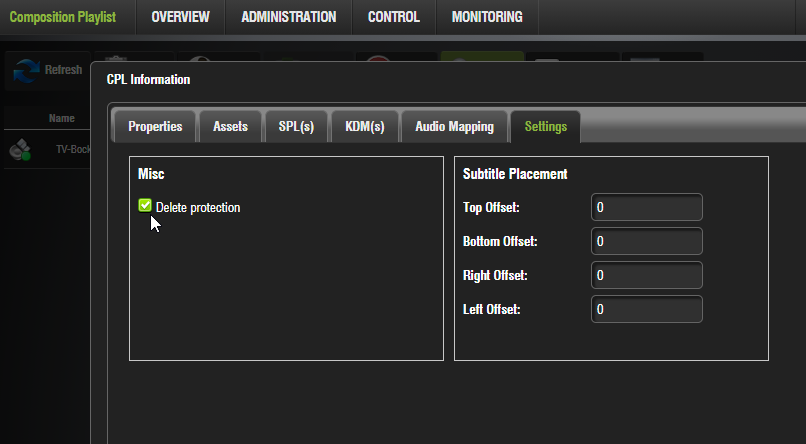Focus the Left Offset input field
The width and height of the screenshot is (806, 444).
[647, 309]
